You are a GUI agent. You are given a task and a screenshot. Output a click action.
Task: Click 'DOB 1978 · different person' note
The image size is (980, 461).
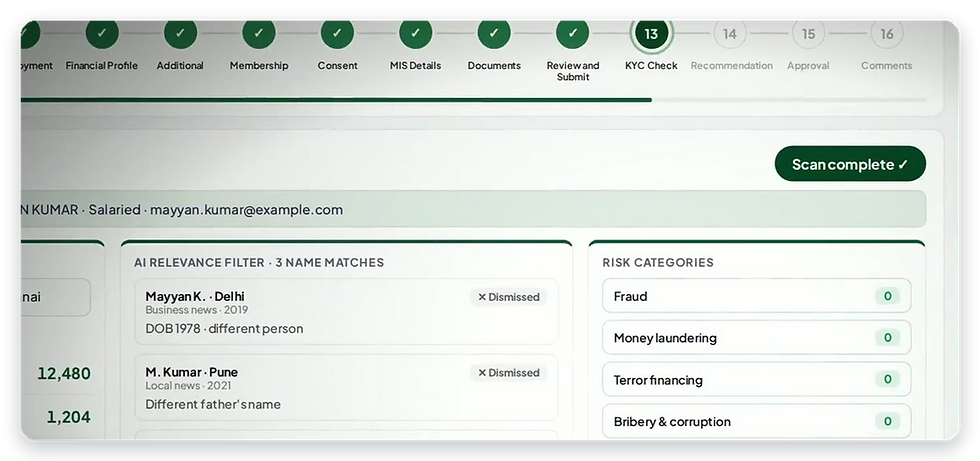coord(224,329)
